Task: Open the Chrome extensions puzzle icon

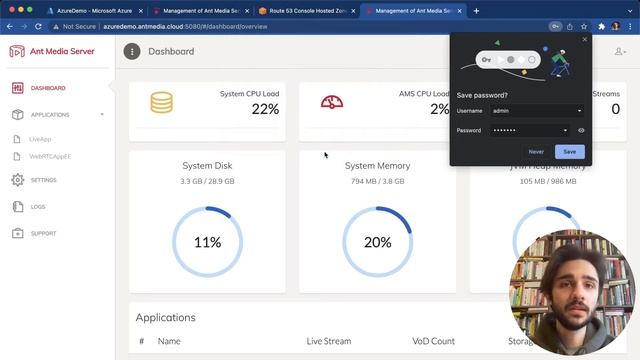Action: point(601,27)
